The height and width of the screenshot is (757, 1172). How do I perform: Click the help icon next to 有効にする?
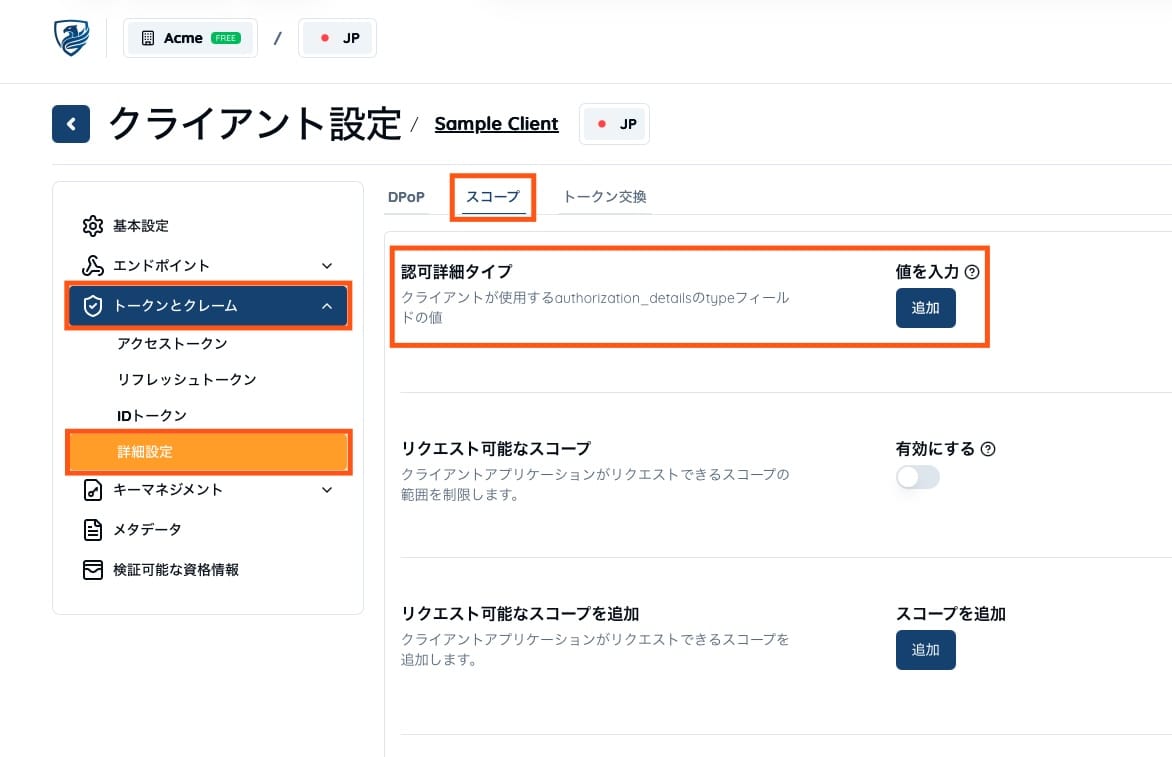pyautogui.click(x=988, y=449)
